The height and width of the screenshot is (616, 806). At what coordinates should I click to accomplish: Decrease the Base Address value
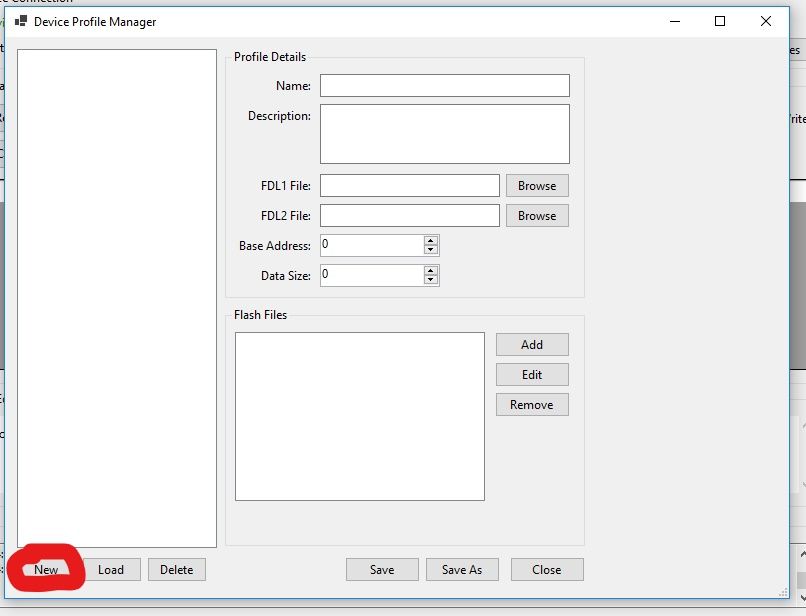(x=431, y=250)
